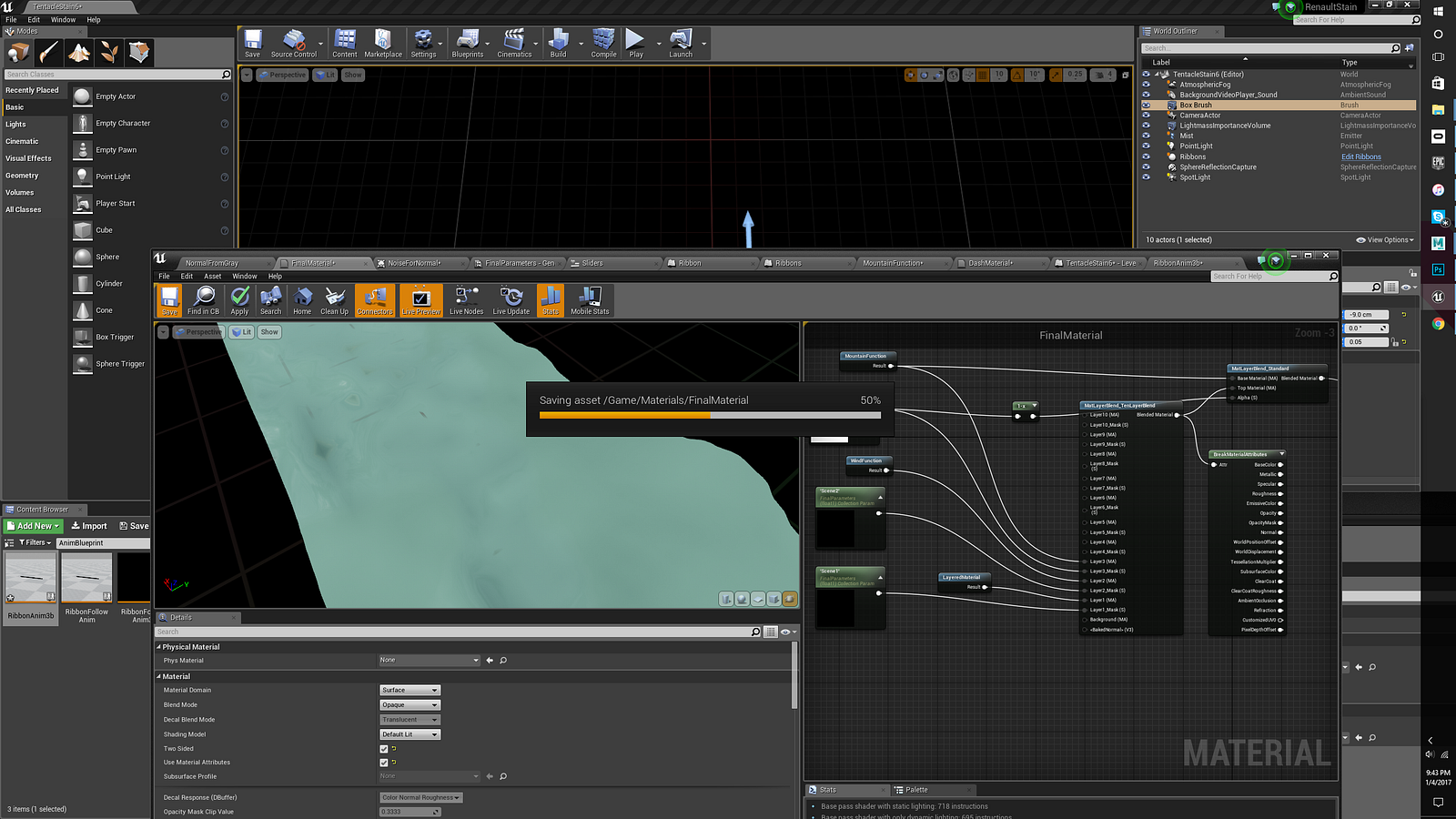Open the Blend Mode dropdown

tap(409, 705)
